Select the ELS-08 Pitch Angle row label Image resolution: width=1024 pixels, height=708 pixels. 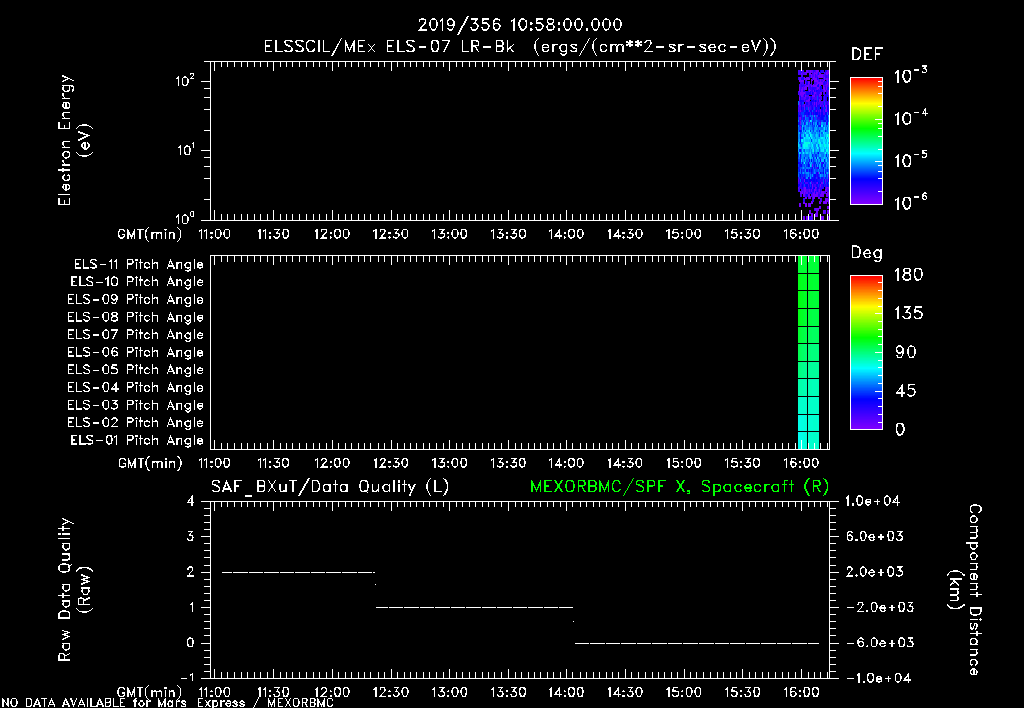[x=135, y=317]
